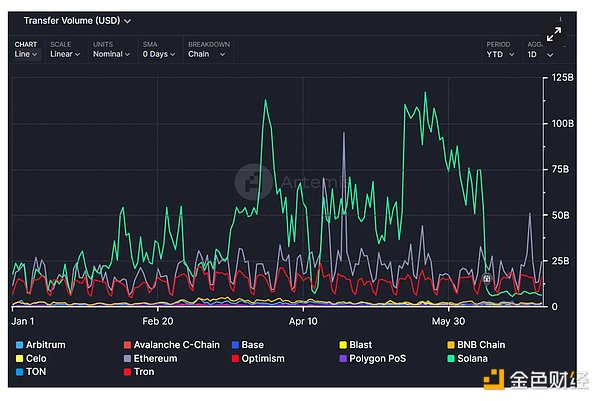Click the Artemis watermark logo in chart
Image resolution: width=600 pixels, height=401 pixels.
pyautogui.click(x=253, y=183)
